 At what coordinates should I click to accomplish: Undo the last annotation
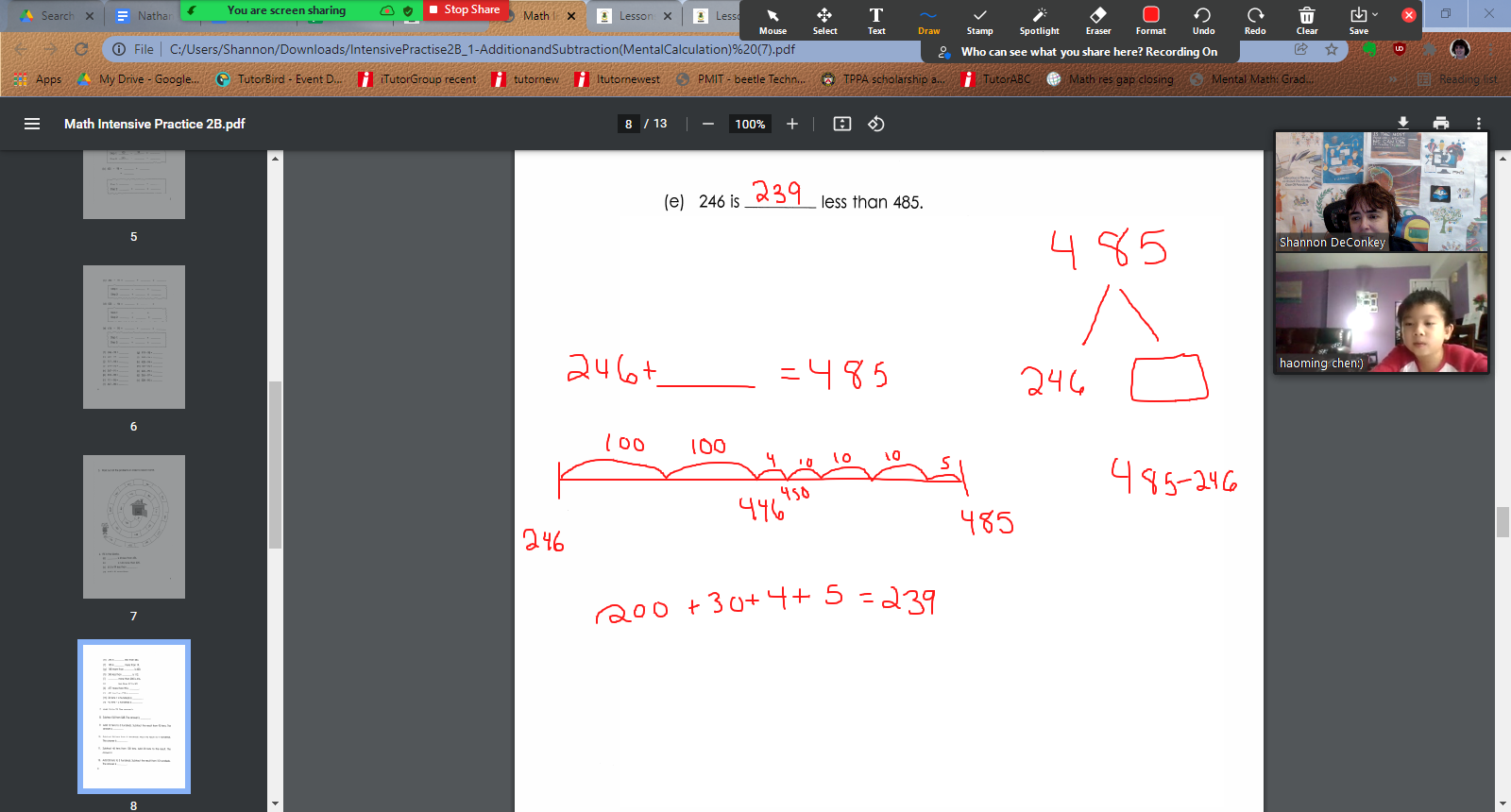point(1203,21)
